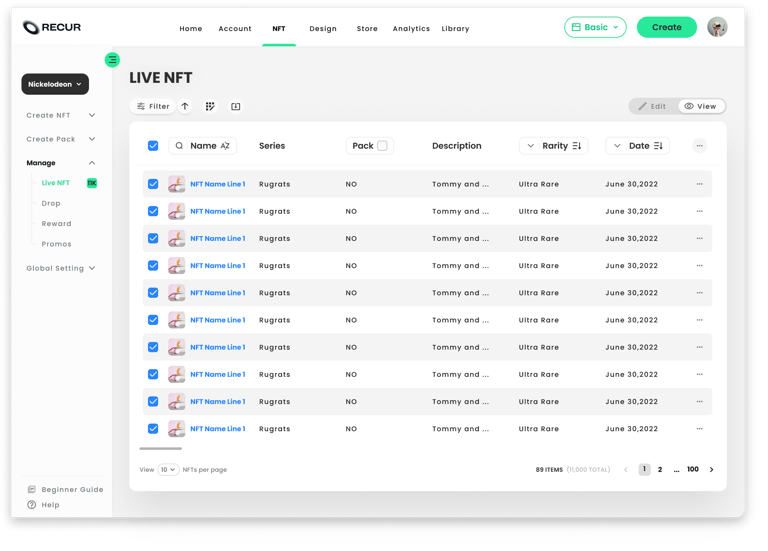Open the Filter button
This screenshot has width=768, height=551.
tap(153, 106)
